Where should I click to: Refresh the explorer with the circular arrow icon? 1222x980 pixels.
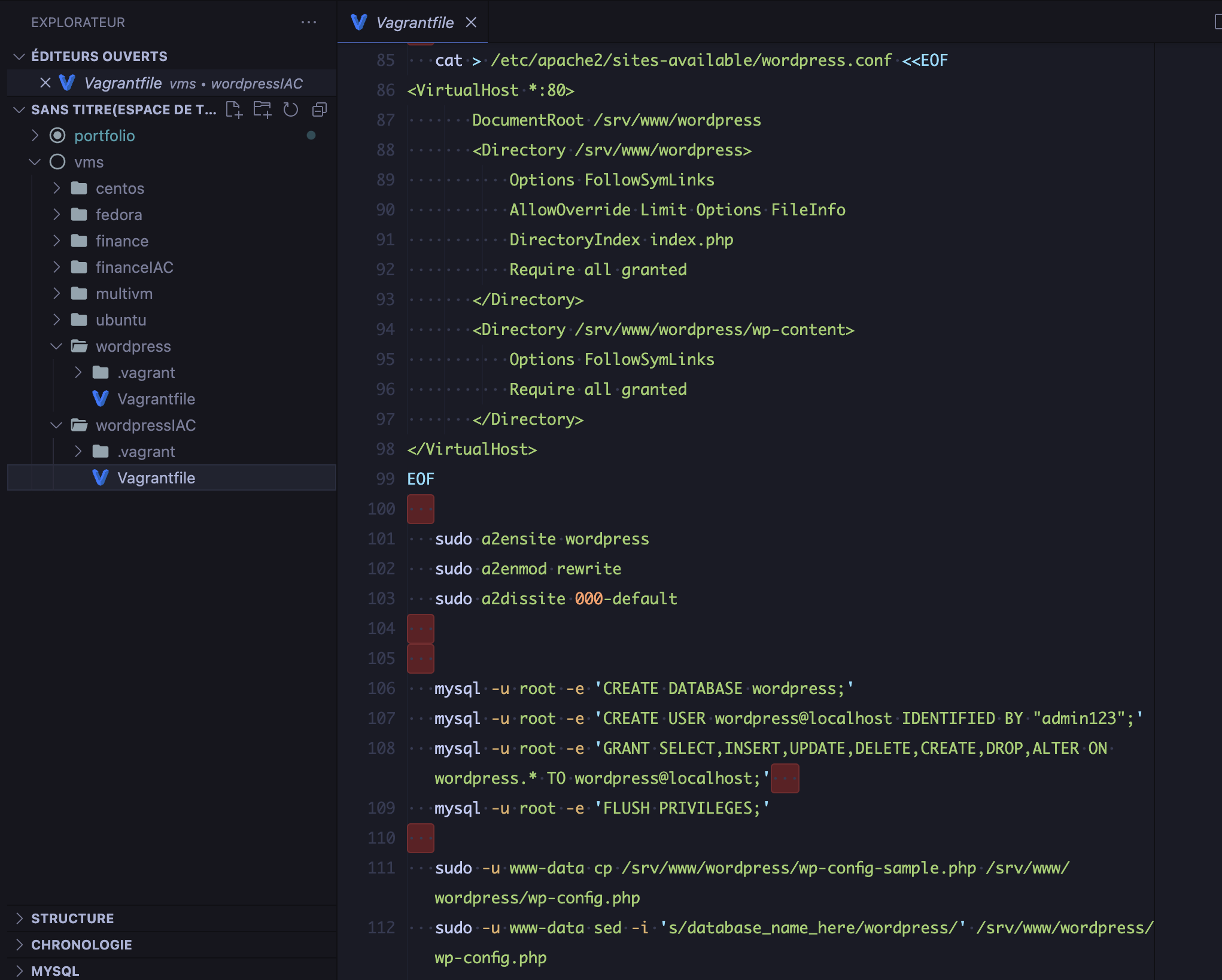click(290, 109)
